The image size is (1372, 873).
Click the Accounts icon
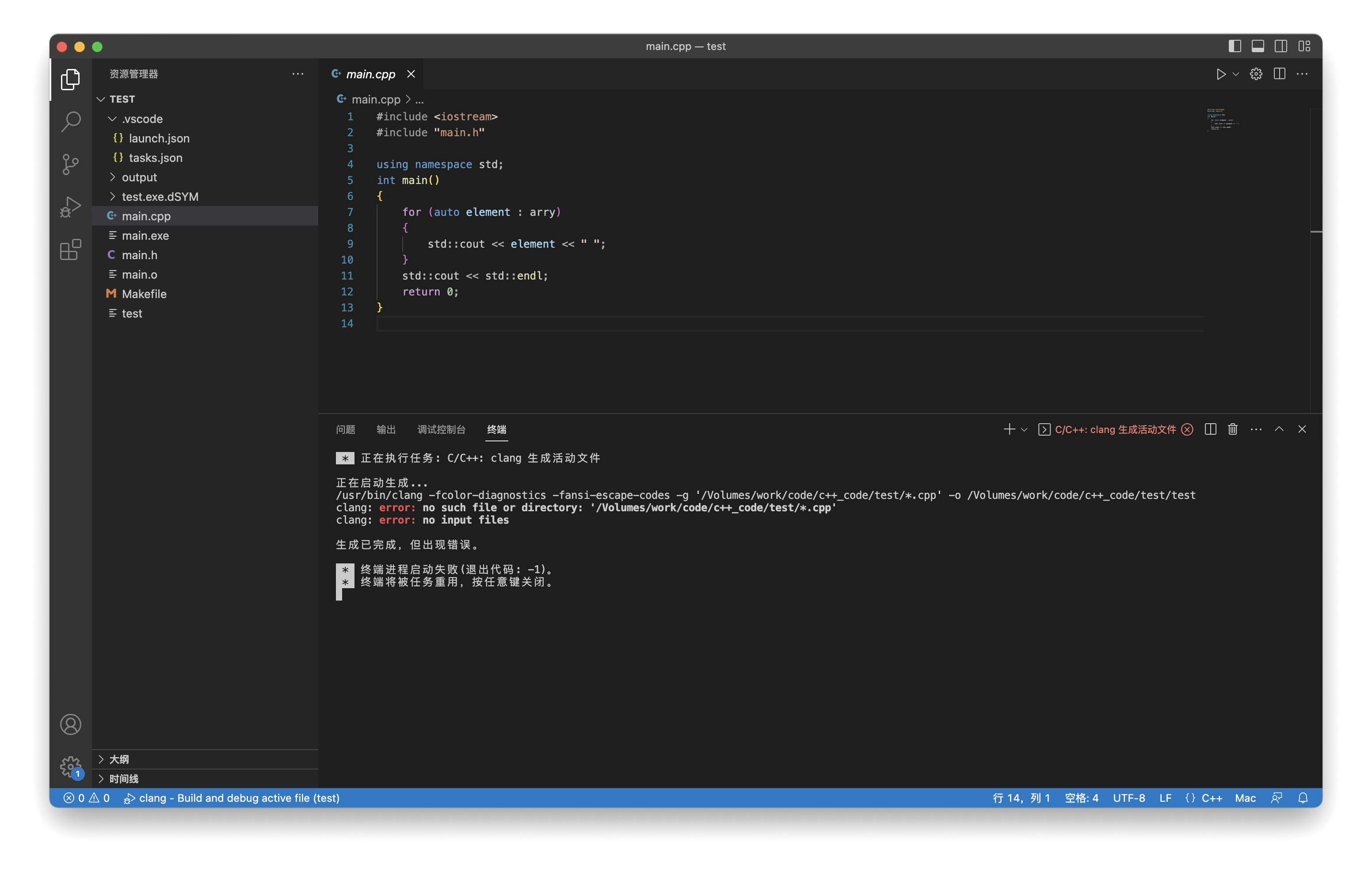[71, 724]
